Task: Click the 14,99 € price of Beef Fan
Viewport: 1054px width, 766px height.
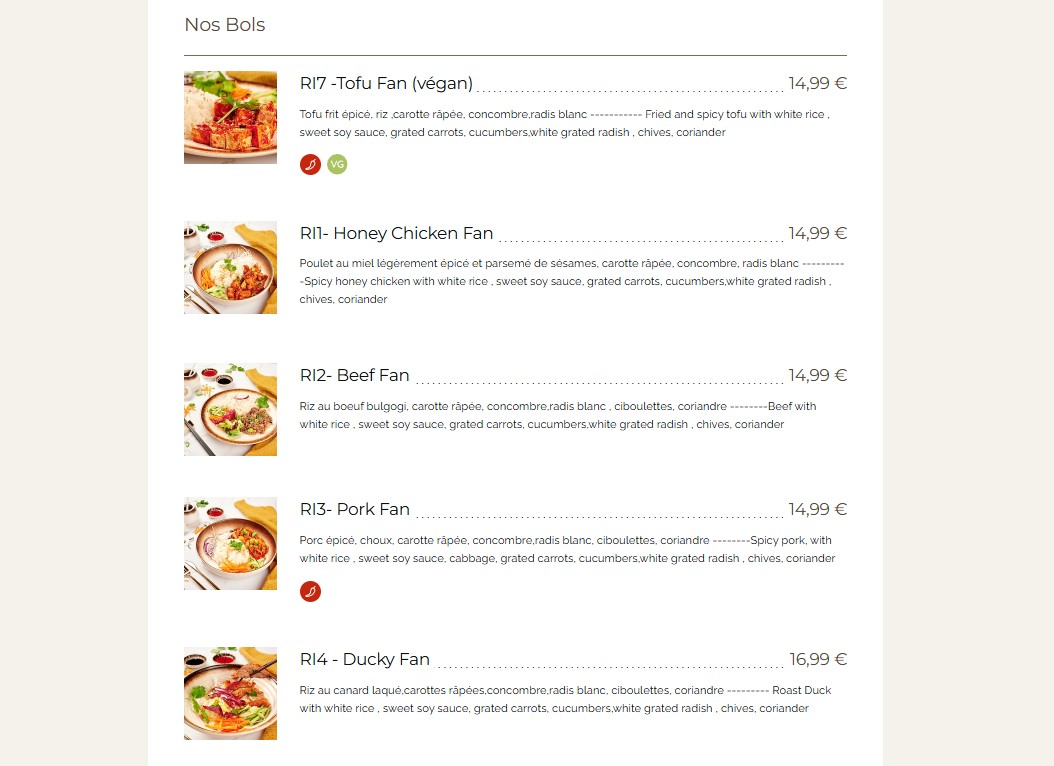Action: (x=817, y=375)
